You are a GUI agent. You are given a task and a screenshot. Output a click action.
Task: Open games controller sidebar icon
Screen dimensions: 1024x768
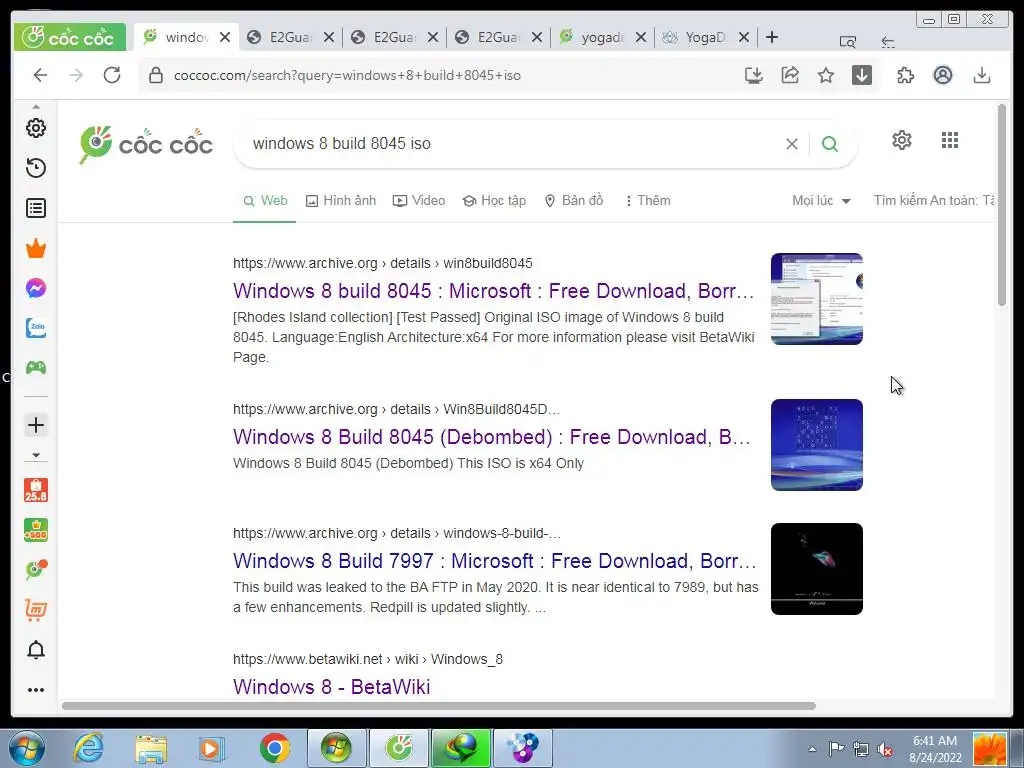click(x=36, y=368)
